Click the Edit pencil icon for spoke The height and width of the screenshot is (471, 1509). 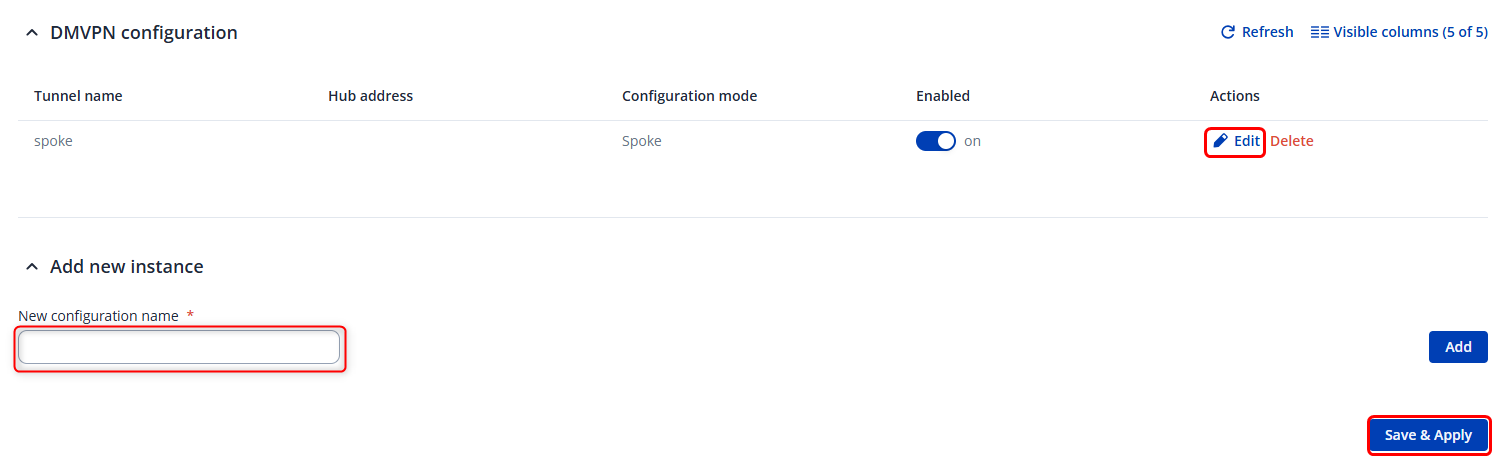point(1220,142)
